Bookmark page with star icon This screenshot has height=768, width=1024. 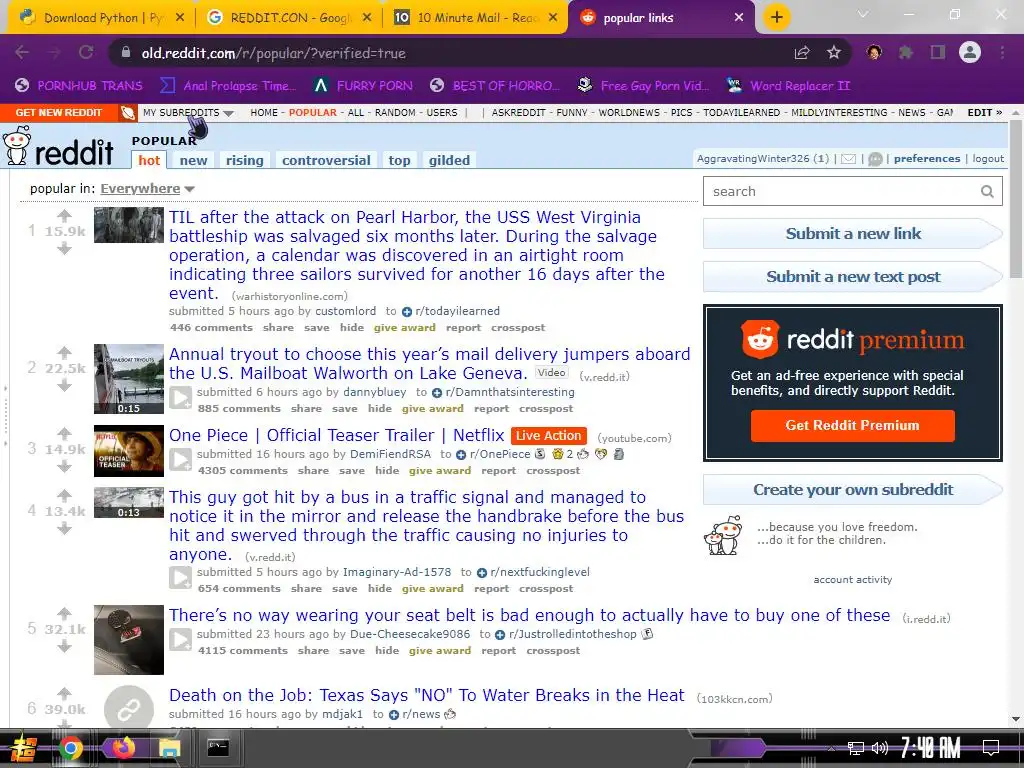(833, 52)
